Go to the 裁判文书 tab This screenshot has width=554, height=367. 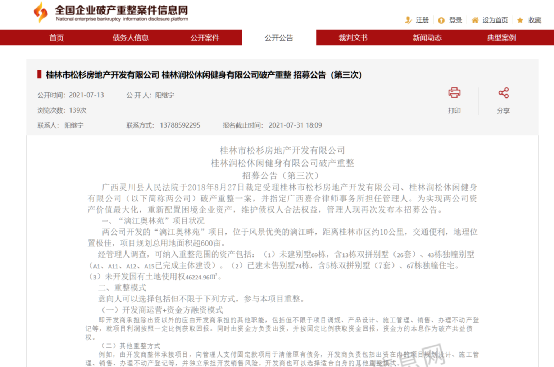353,37
